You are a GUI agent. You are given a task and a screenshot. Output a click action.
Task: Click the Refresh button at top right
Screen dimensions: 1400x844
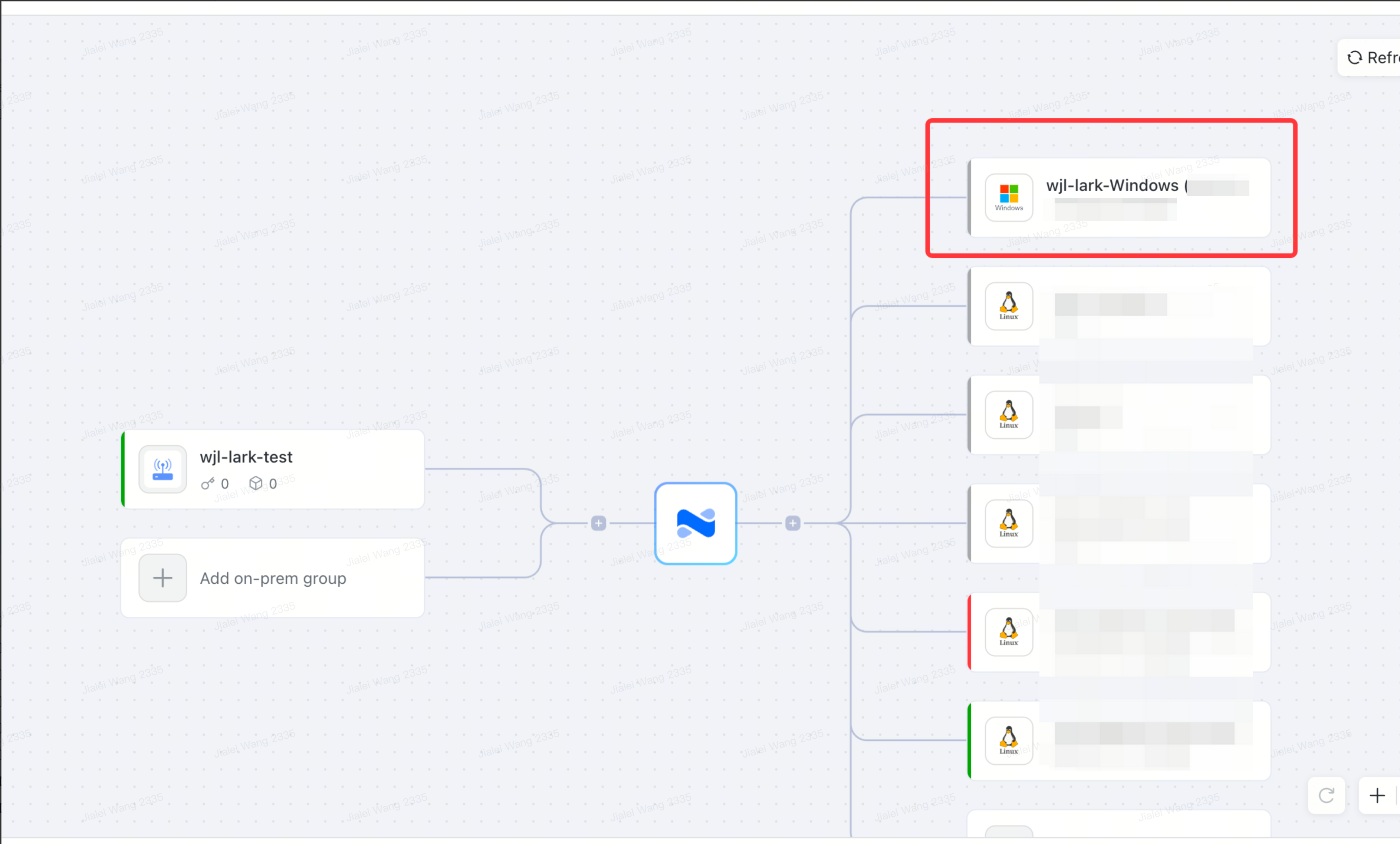[1369, 57]
